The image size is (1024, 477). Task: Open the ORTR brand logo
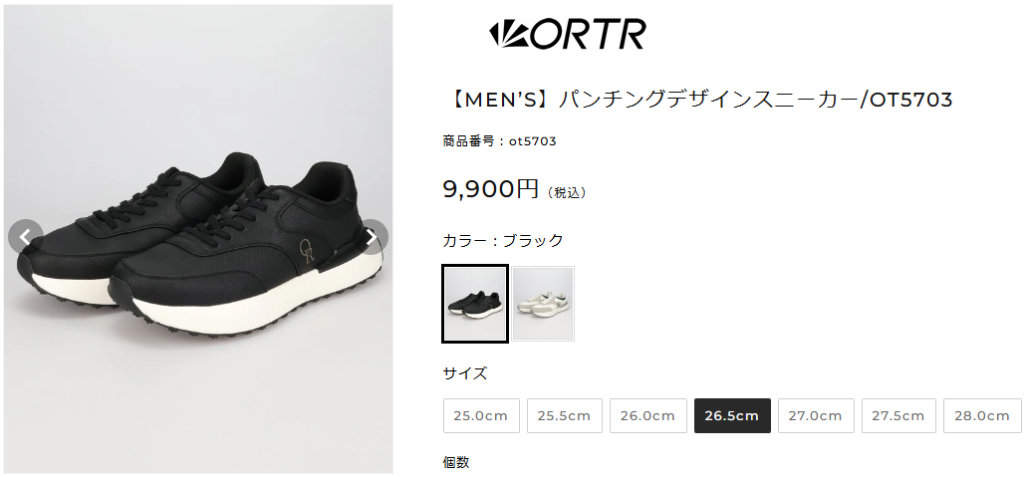tap(568, 34)
